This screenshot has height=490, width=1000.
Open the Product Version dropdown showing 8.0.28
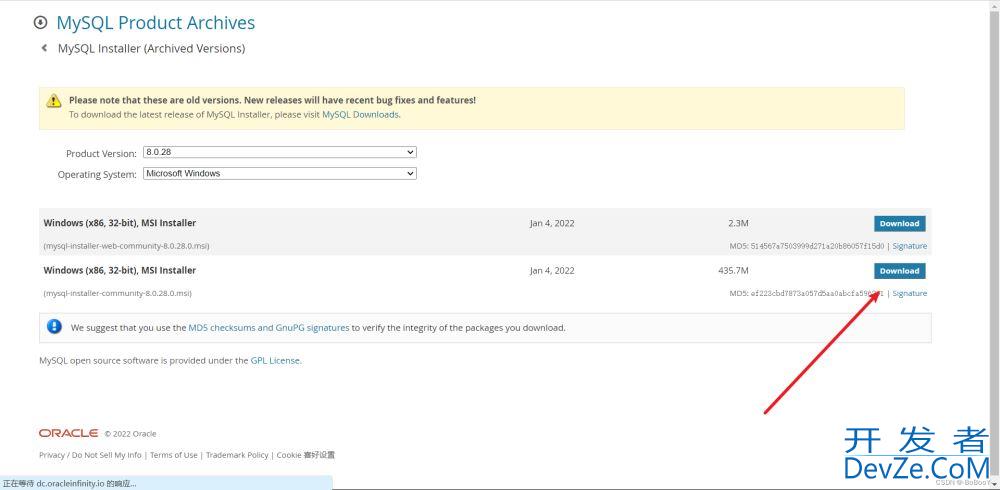coord(280,152)
